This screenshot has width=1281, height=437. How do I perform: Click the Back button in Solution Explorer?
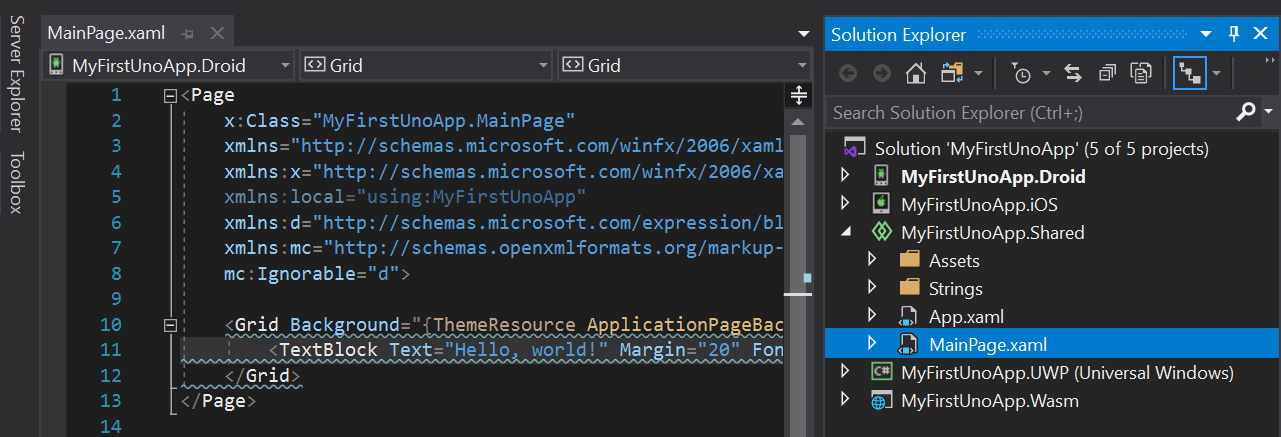pos(848,73)
